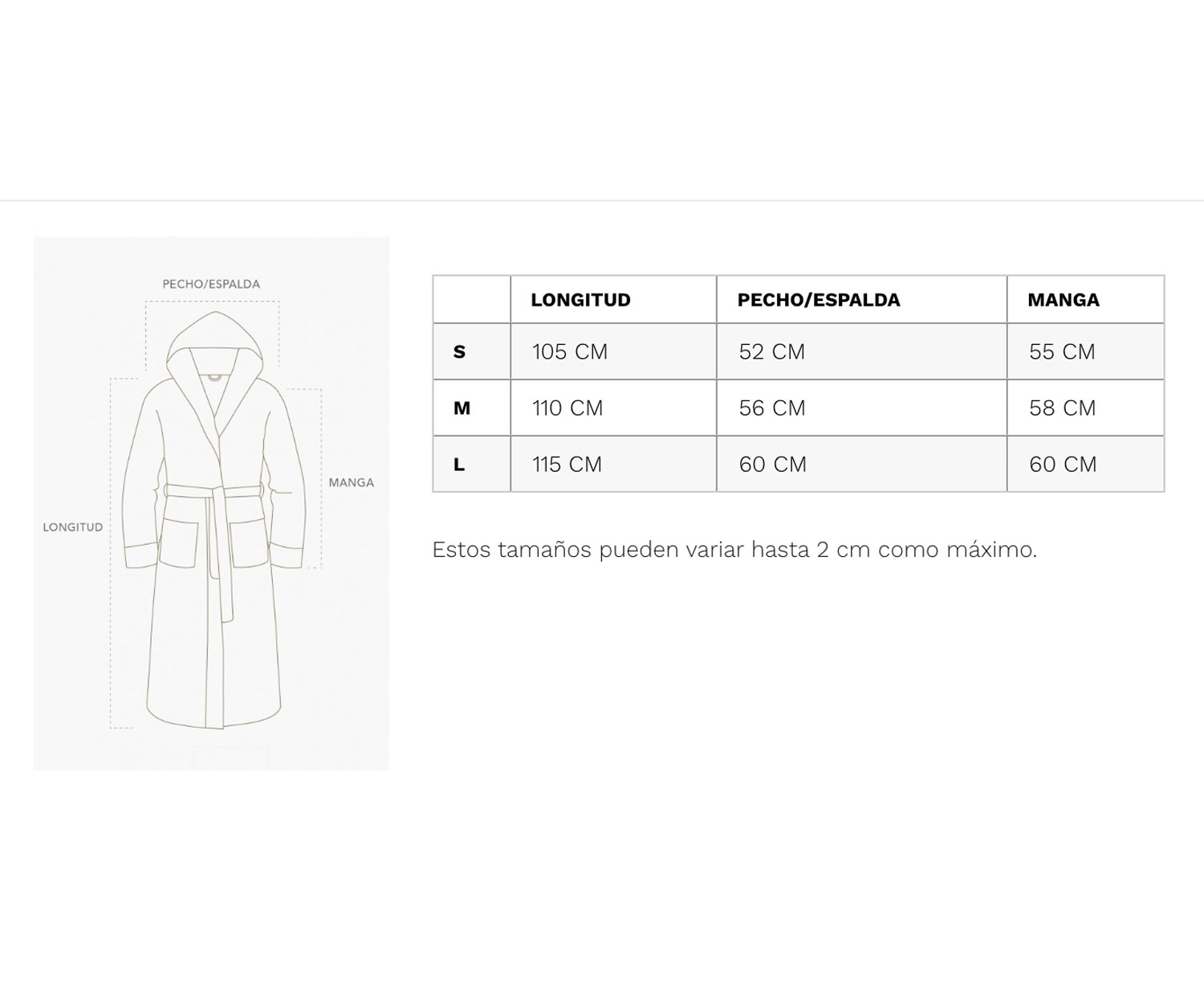The height and width of the screenshot is (1003, 1204).
Task: Click the size variation note below the table
Action: 734,550
